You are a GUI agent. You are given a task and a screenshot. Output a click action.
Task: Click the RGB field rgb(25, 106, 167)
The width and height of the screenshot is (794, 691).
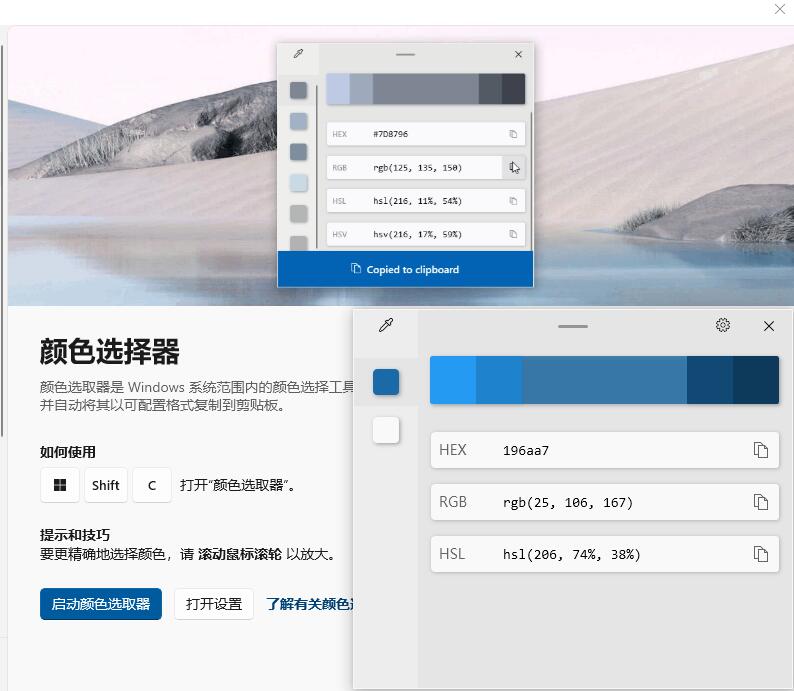point(605,502)
